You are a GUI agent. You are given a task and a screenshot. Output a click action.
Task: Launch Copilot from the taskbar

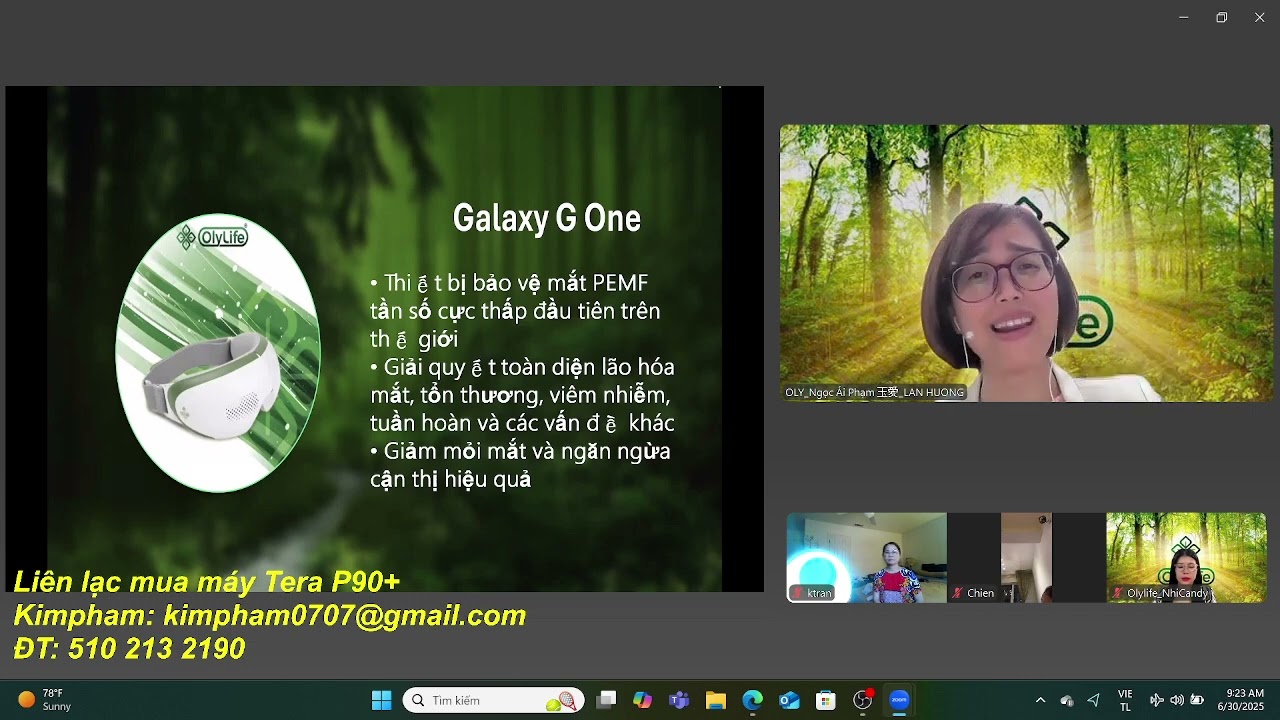[642, 700]
